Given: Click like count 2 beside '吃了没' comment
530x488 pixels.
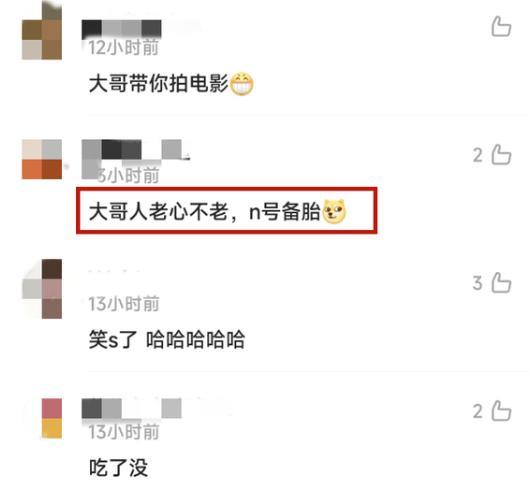Looking at the screenshot, I should pyautogui.click(x=478, y=412).
